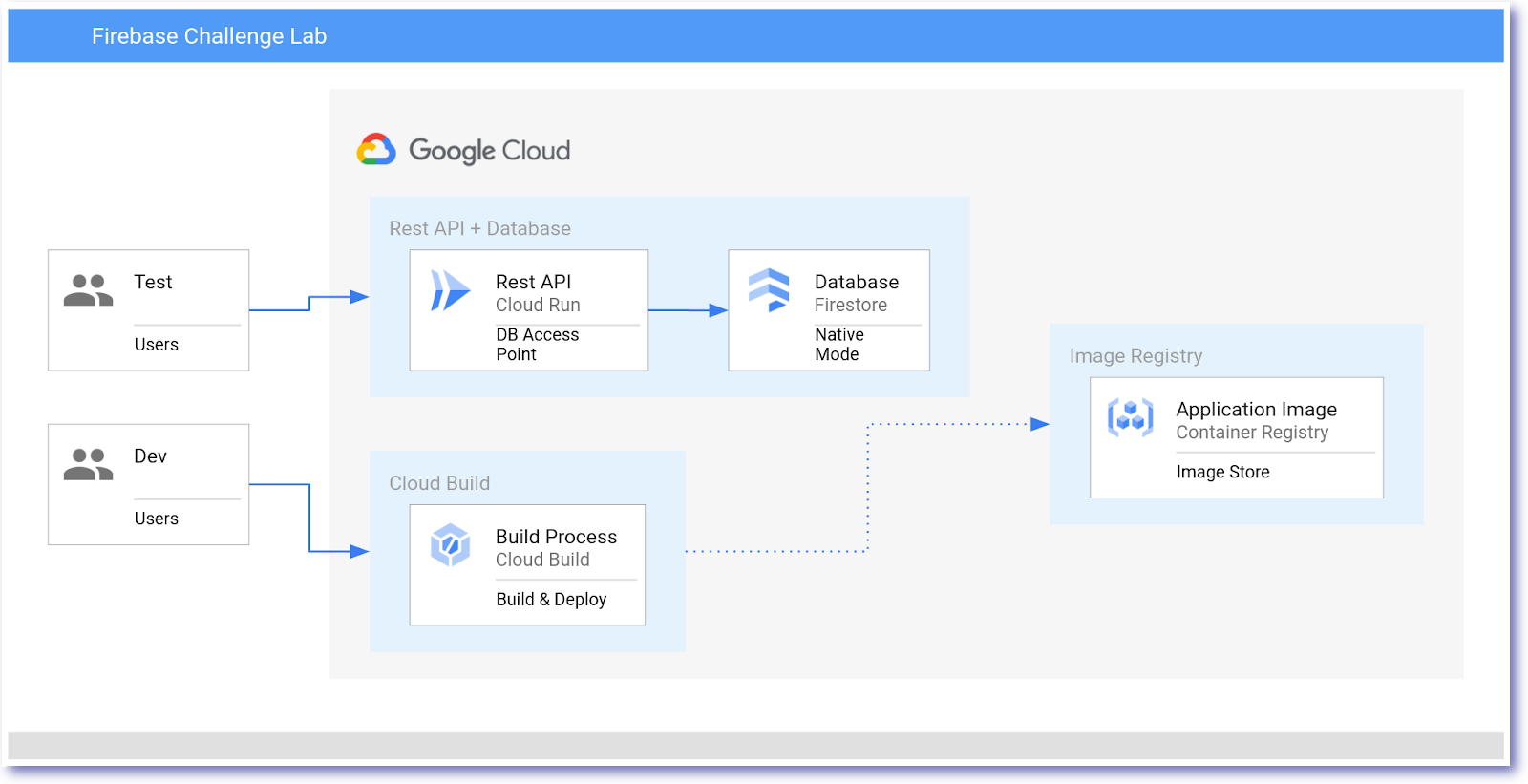Click the arrowhead pointing into Firestore Database

click(x=718, y=310)
